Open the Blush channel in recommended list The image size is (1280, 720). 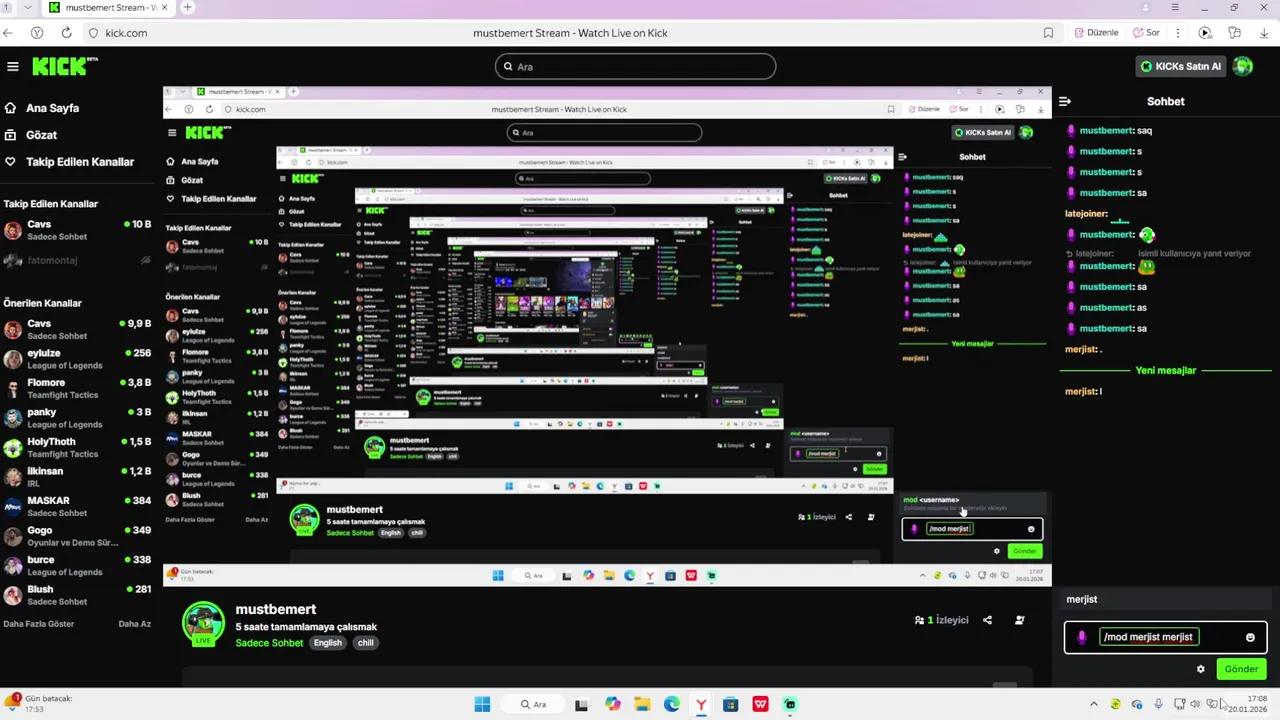[x=78, y=595]
